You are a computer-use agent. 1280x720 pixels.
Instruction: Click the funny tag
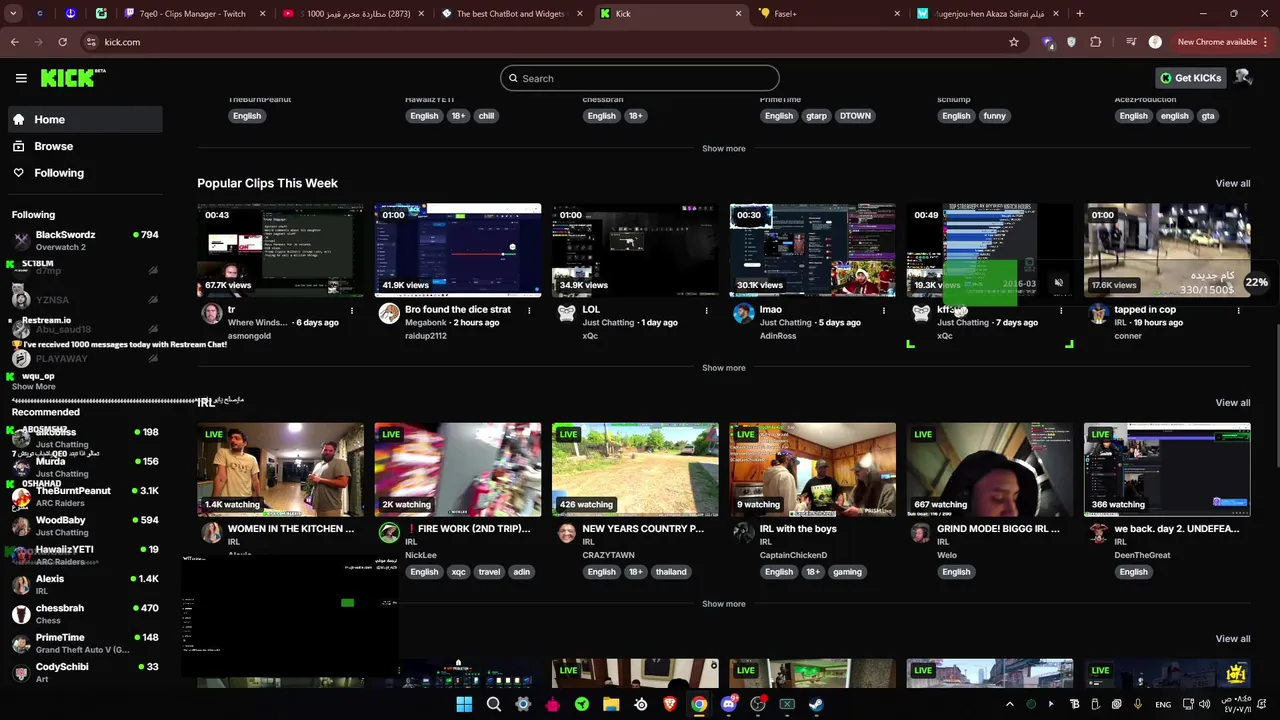pyautogui.click(x=994, y=116)
